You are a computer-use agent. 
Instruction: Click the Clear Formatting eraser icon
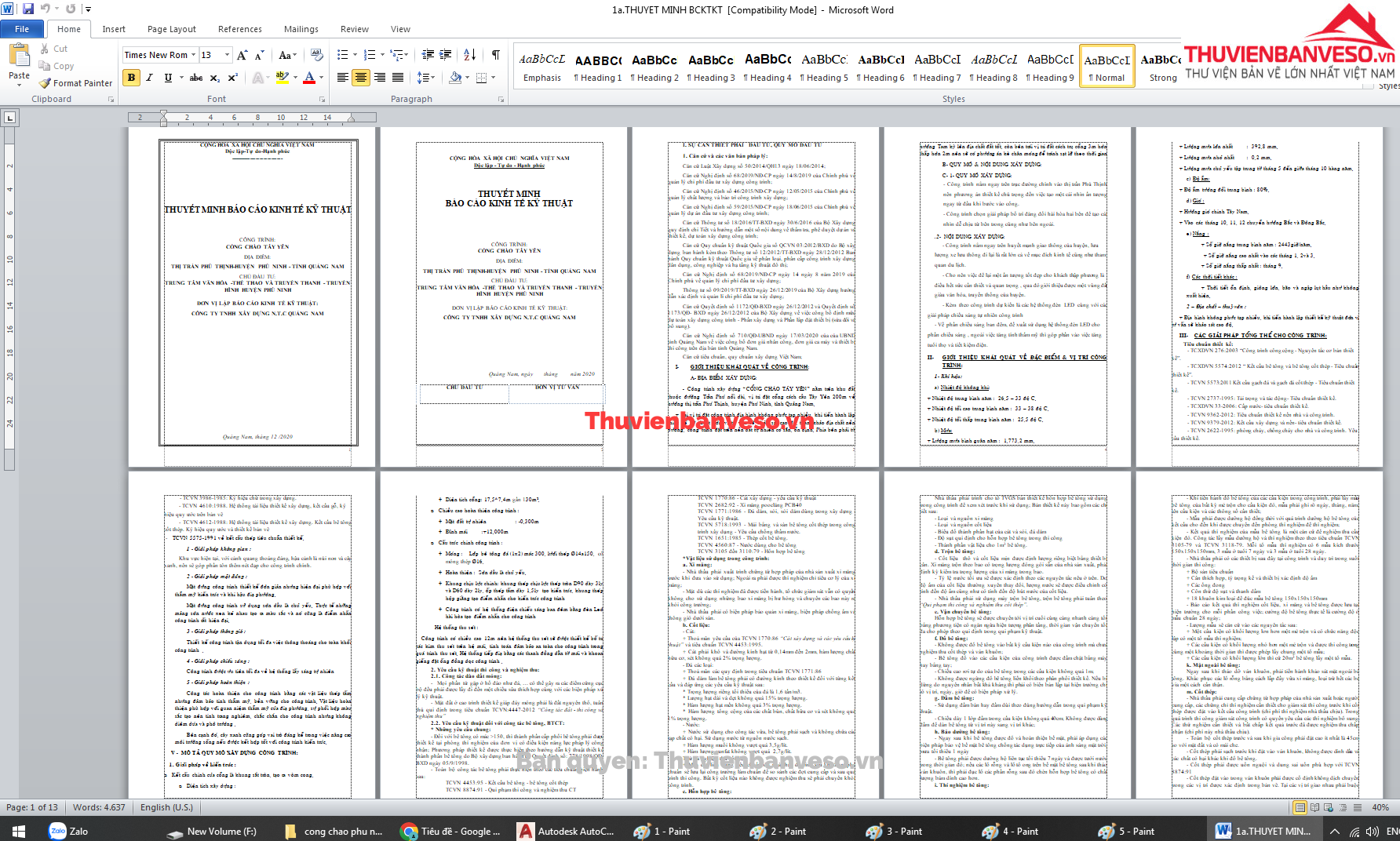[x=317, y=55]
